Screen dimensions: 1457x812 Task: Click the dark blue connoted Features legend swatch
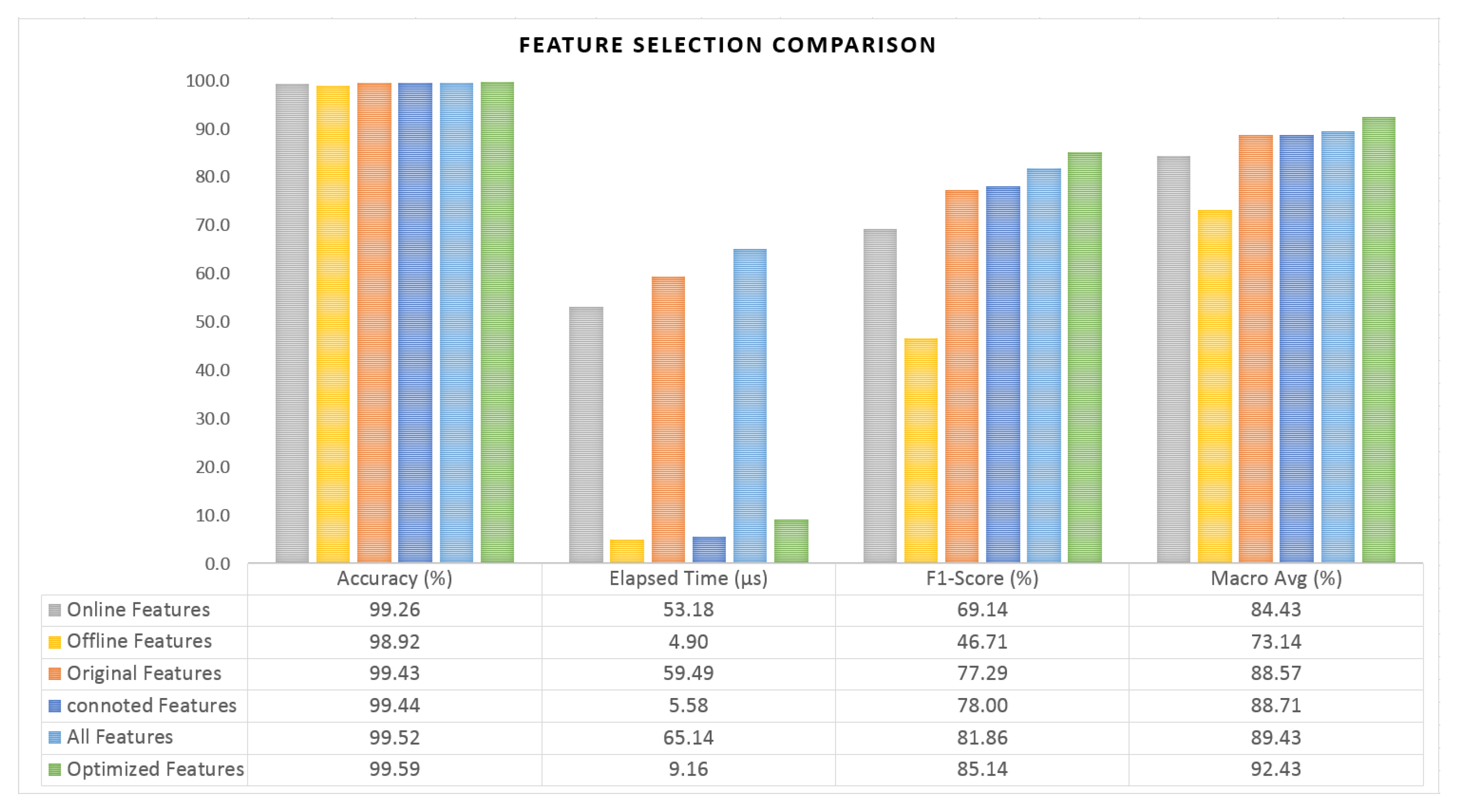pos(55,706)
